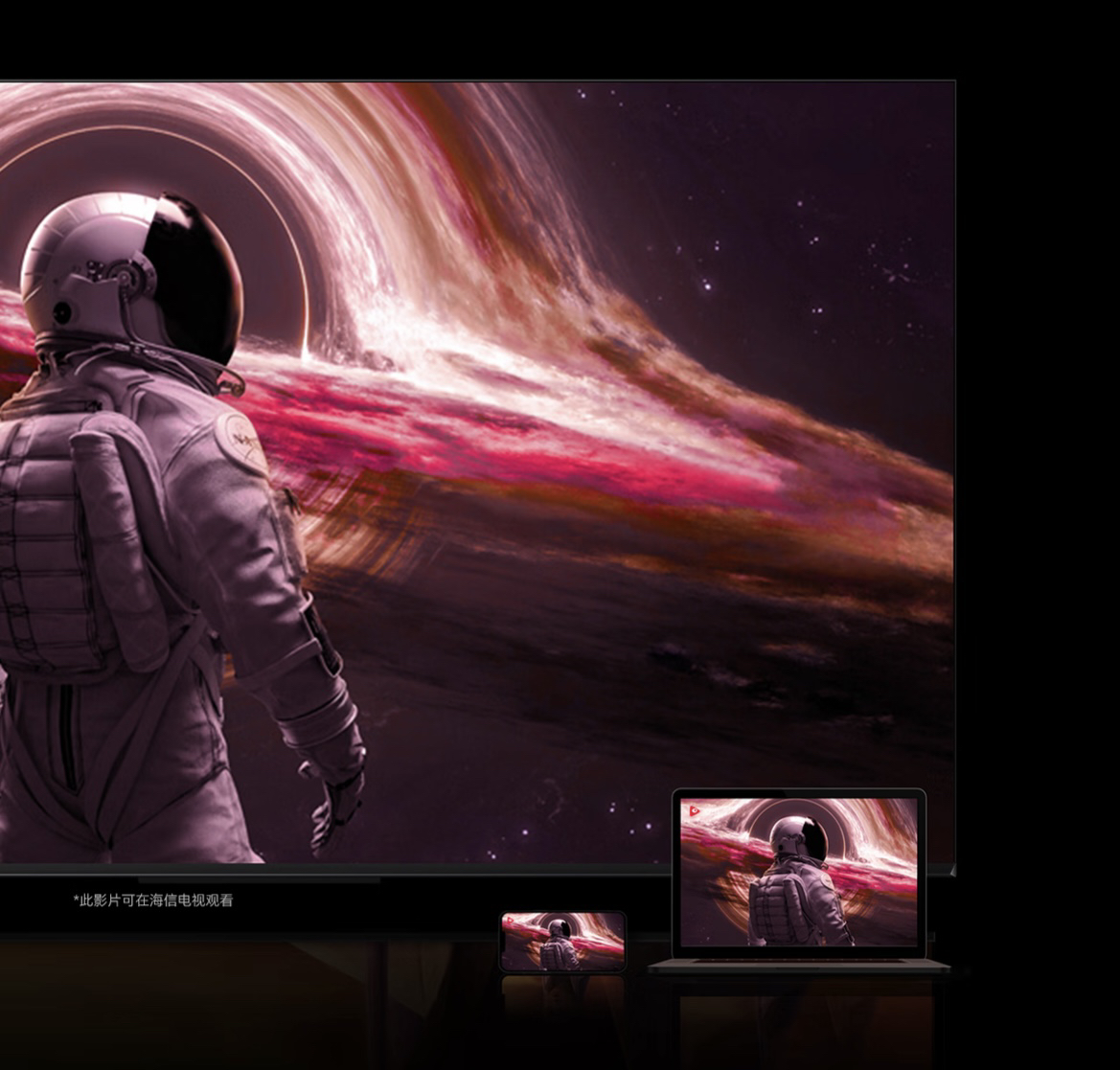Viewport: 1120px width, 1070px height.
Task: Click the laptop's keyboard base
Action: point(798,966)
